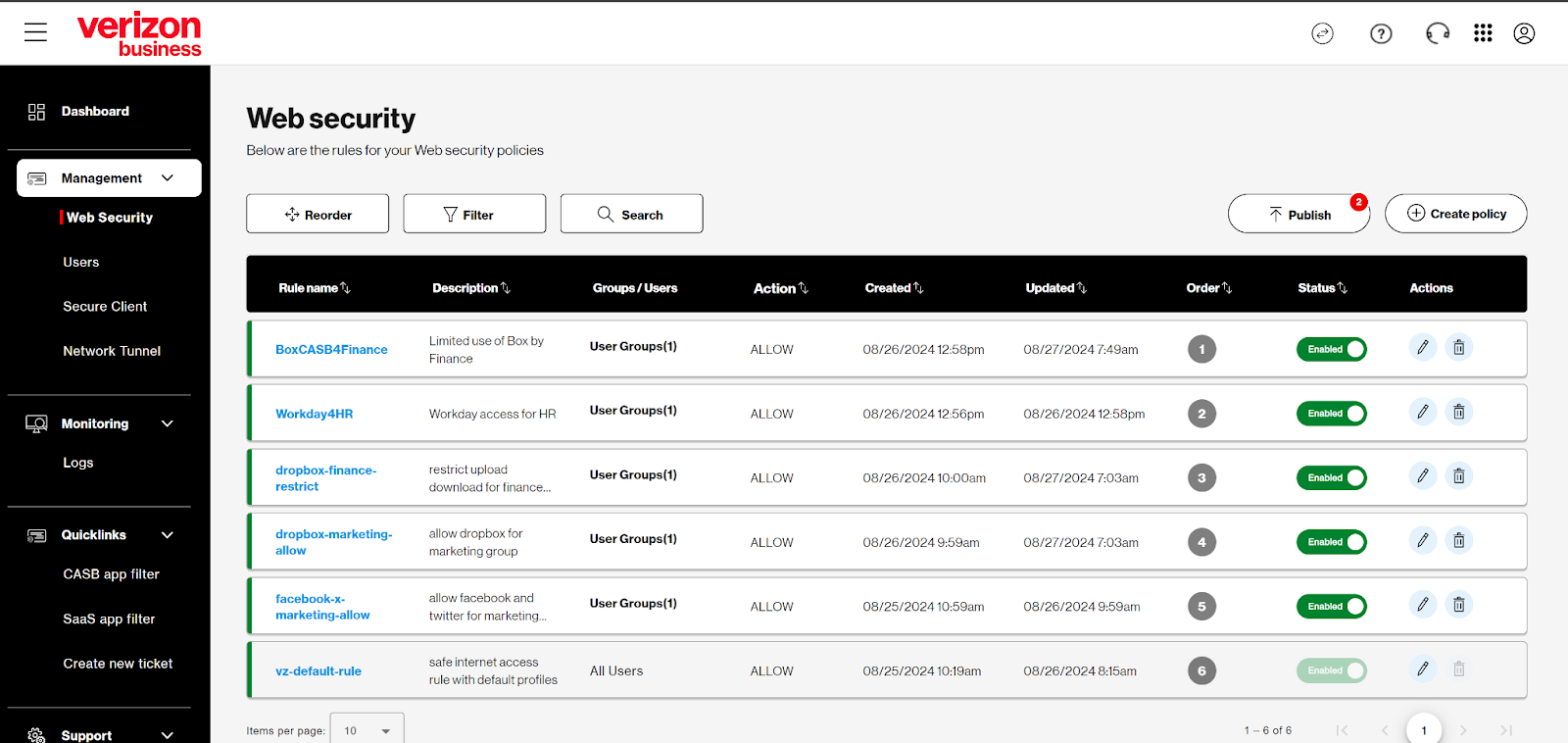The image size is (1568, 743).
Task: Open Network Tunnel page
Action: (112, 351)
